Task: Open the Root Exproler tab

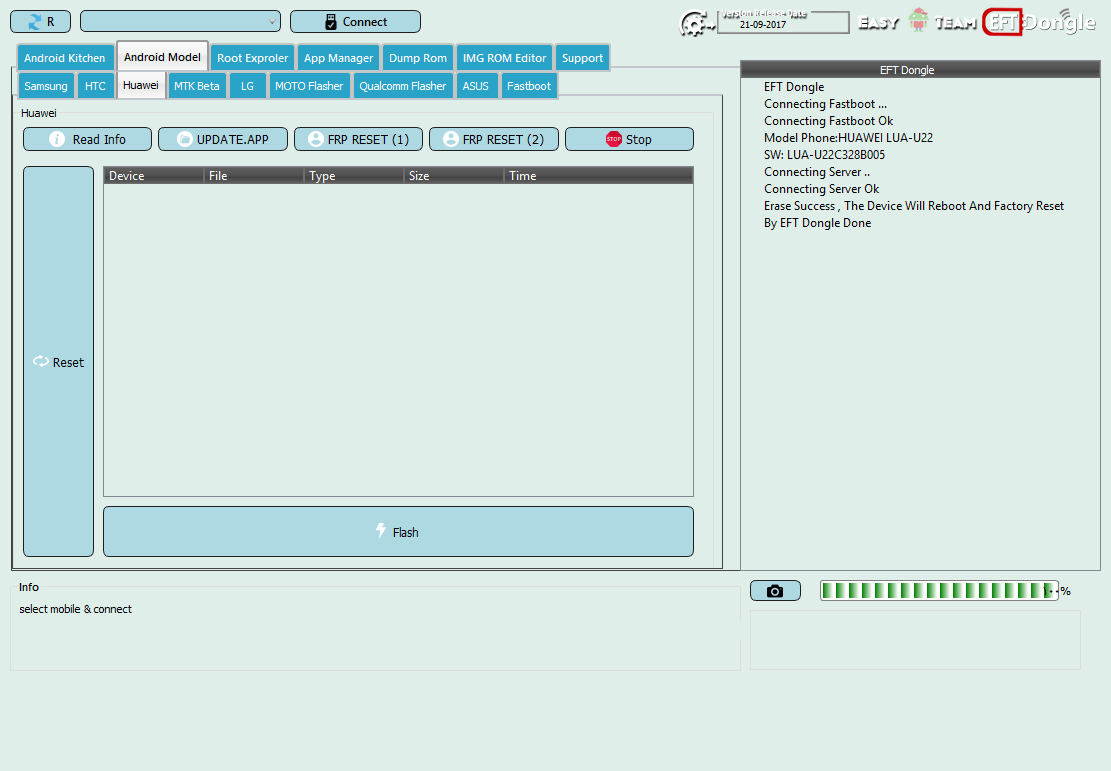Action: pos(252,58)
